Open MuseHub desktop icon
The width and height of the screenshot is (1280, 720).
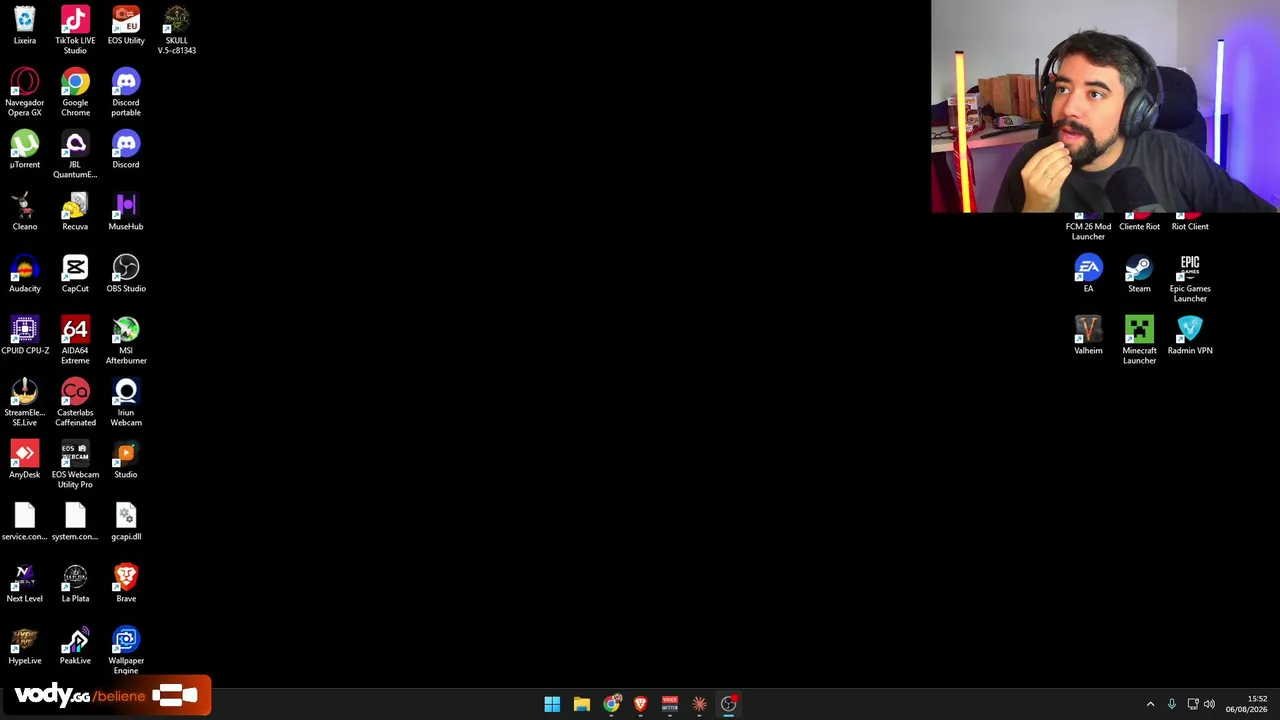tap(126, 206)
